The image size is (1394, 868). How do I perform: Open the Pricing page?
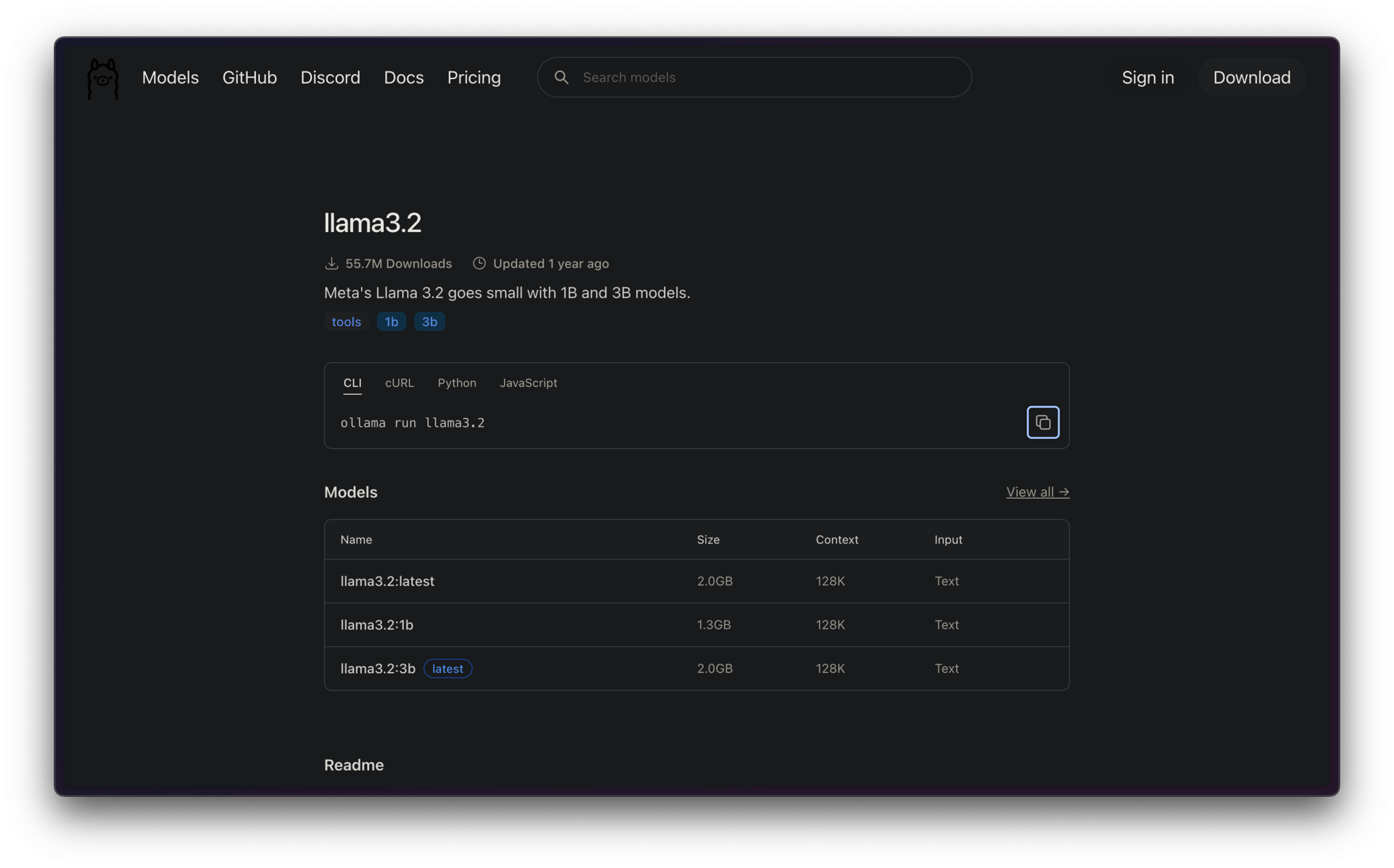tap(473, 77)
